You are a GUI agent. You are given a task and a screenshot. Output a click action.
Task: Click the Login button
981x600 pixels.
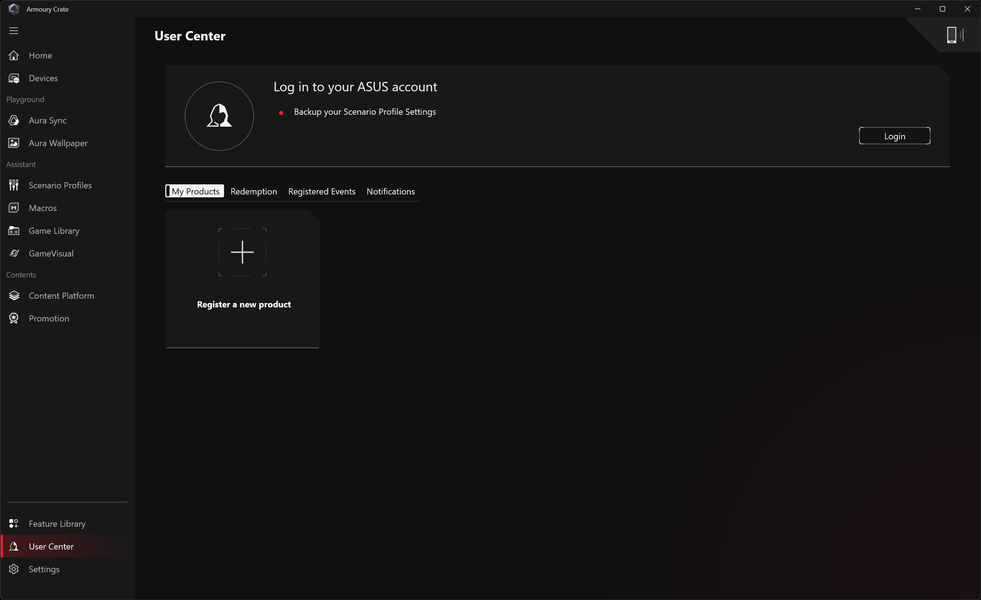(x=894, y=136)
